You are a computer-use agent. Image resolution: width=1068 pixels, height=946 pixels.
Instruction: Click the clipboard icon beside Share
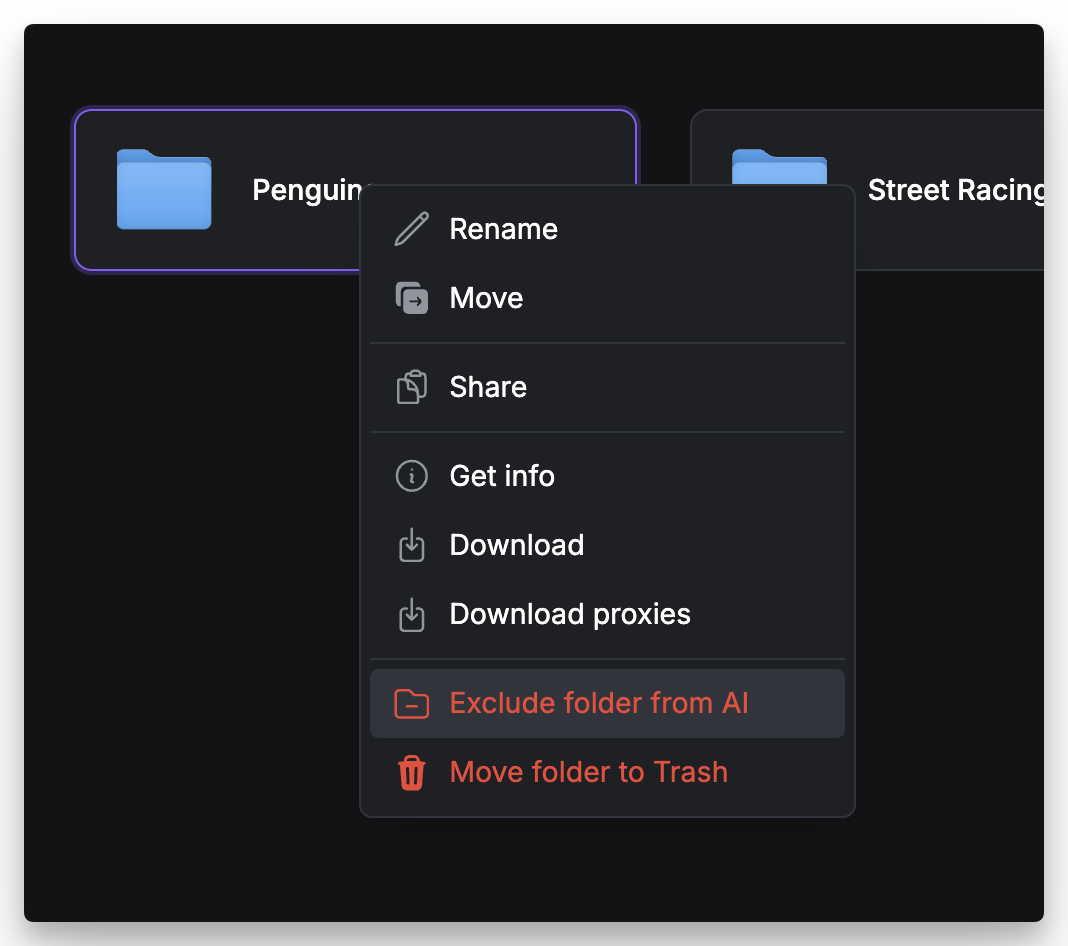coord(411,387)
